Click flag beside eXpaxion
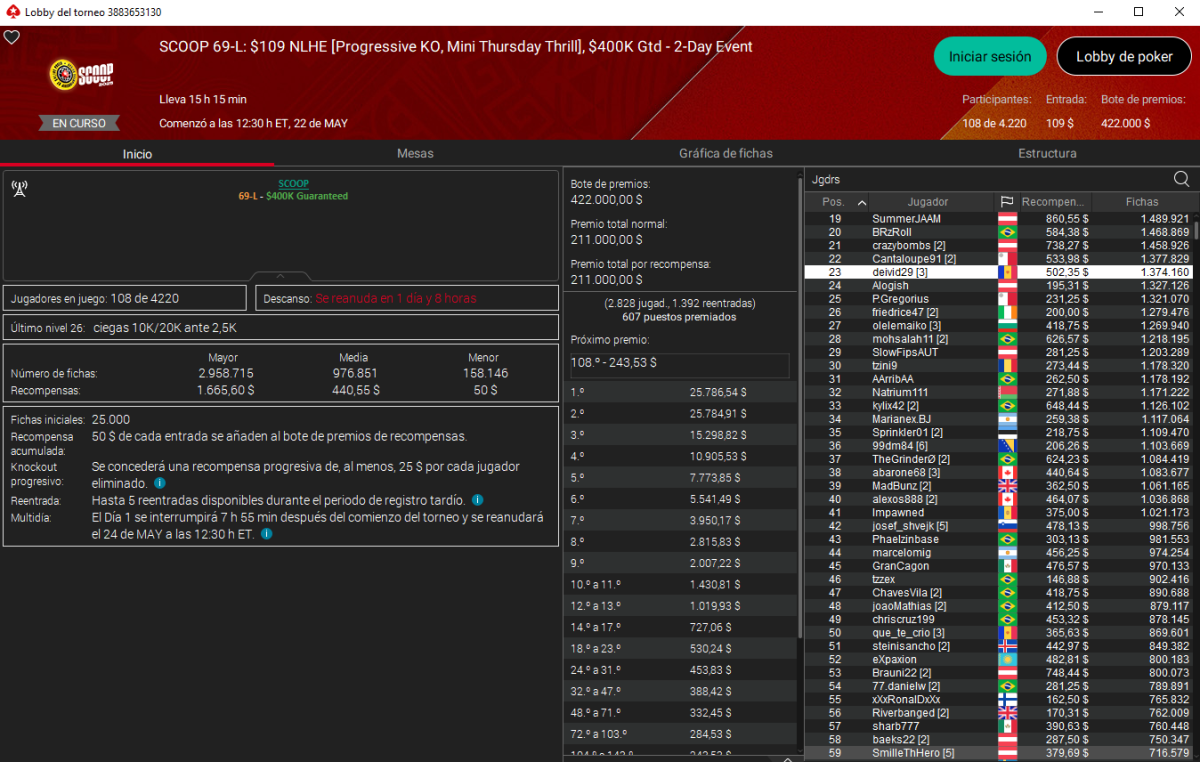This screenshot has width=1200, height=762. (x=1007, y=660)
